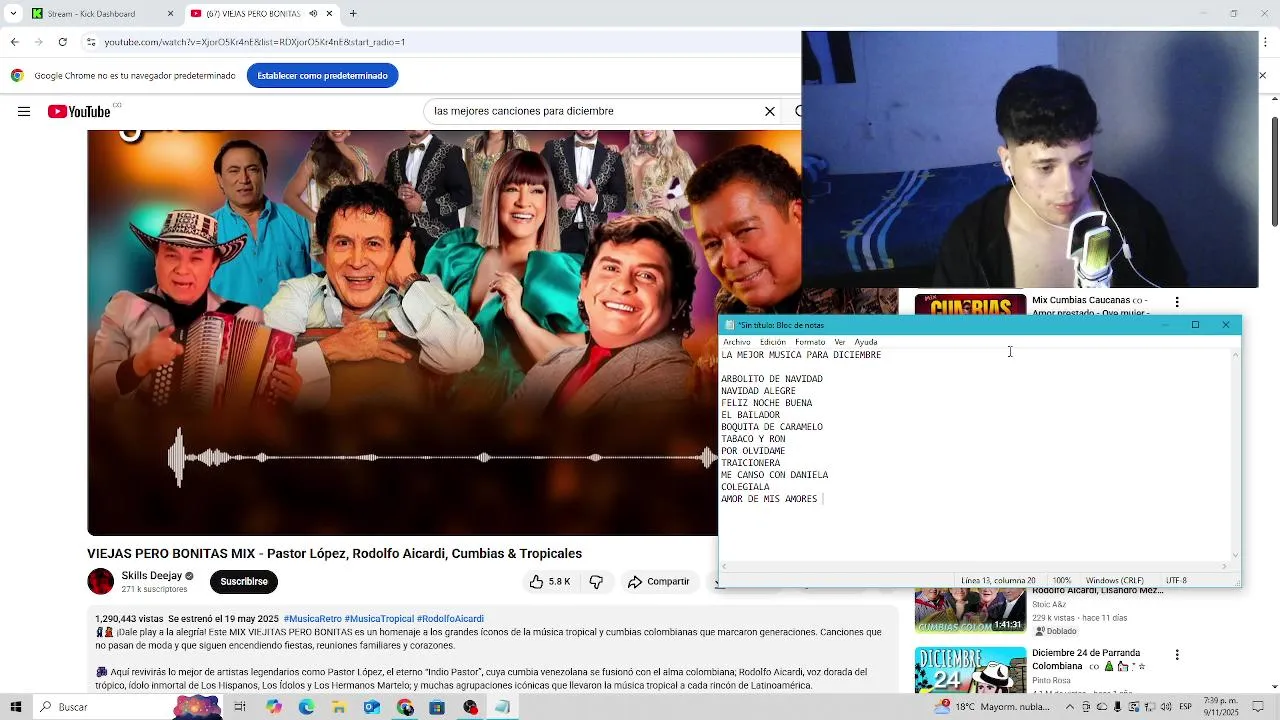Close the VIEJAS PERO BONITAS tab
1280x720 pixels.
[329, 14]
